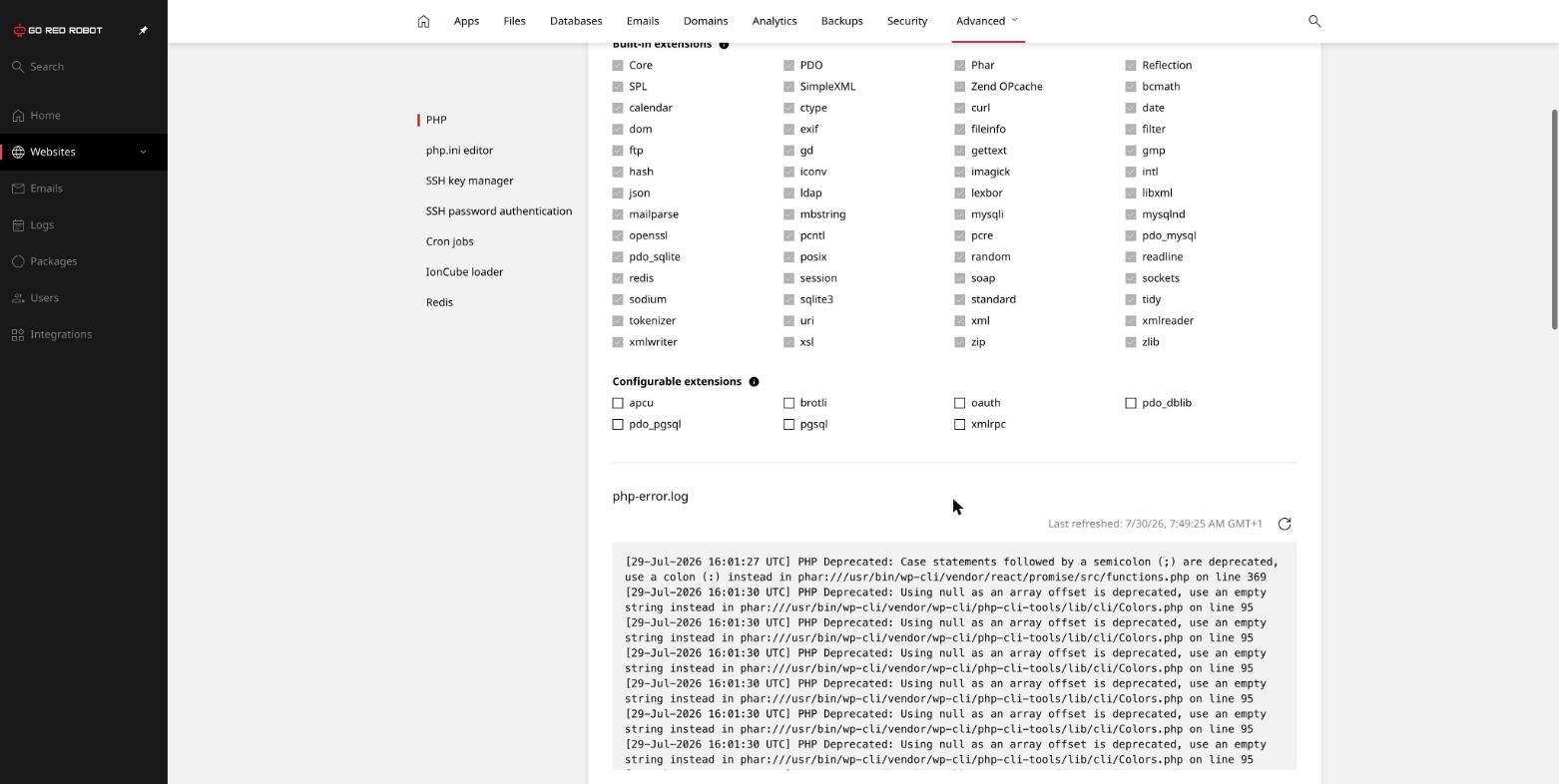Viewport: 1559px width, 784px height.
Task: Click the pdo_mysql extension label
Action: 1169,235
